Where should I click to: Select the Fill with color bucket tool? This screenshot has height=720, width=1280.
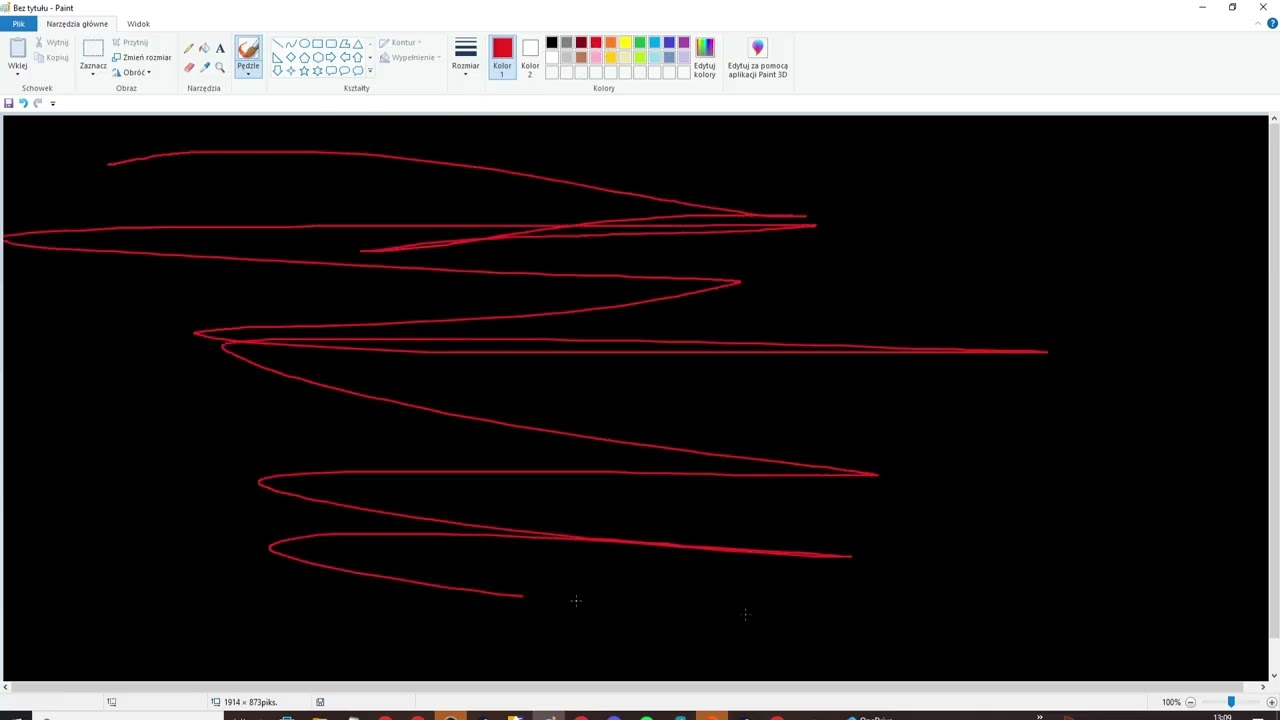205,48
